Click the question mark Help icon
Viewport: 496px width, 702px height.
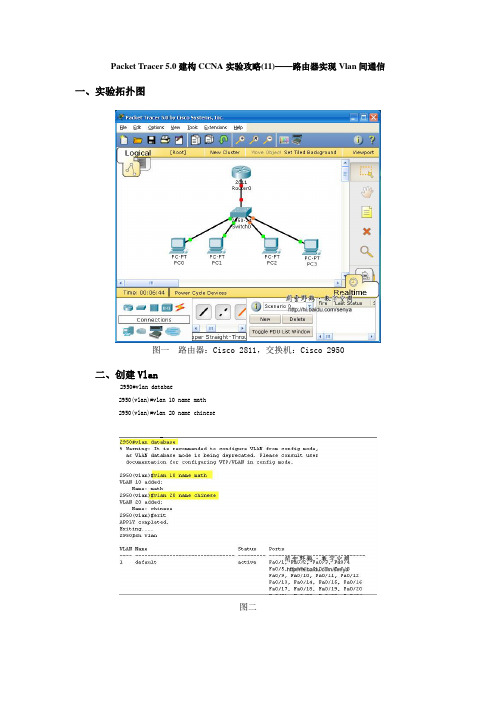click(372, 140)
